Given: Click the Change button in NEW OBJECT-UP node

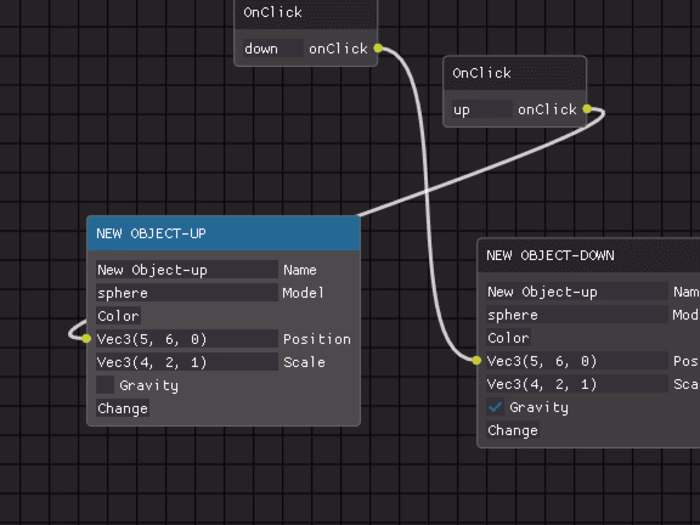Looking at the screenshot, I should [x=123, y=408].
